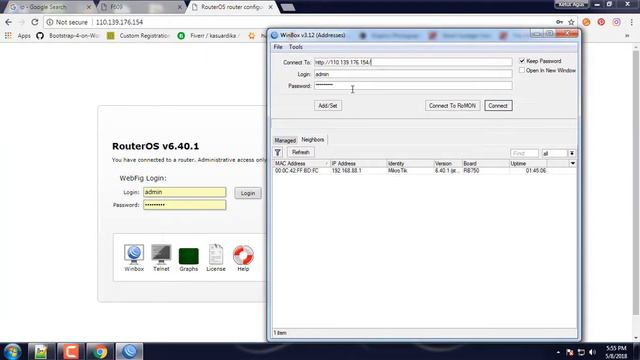The width and height of the screenshot is (640, 360).
Task: Toggle the Keep Password checkbox
Action: [x=522, y=61]
